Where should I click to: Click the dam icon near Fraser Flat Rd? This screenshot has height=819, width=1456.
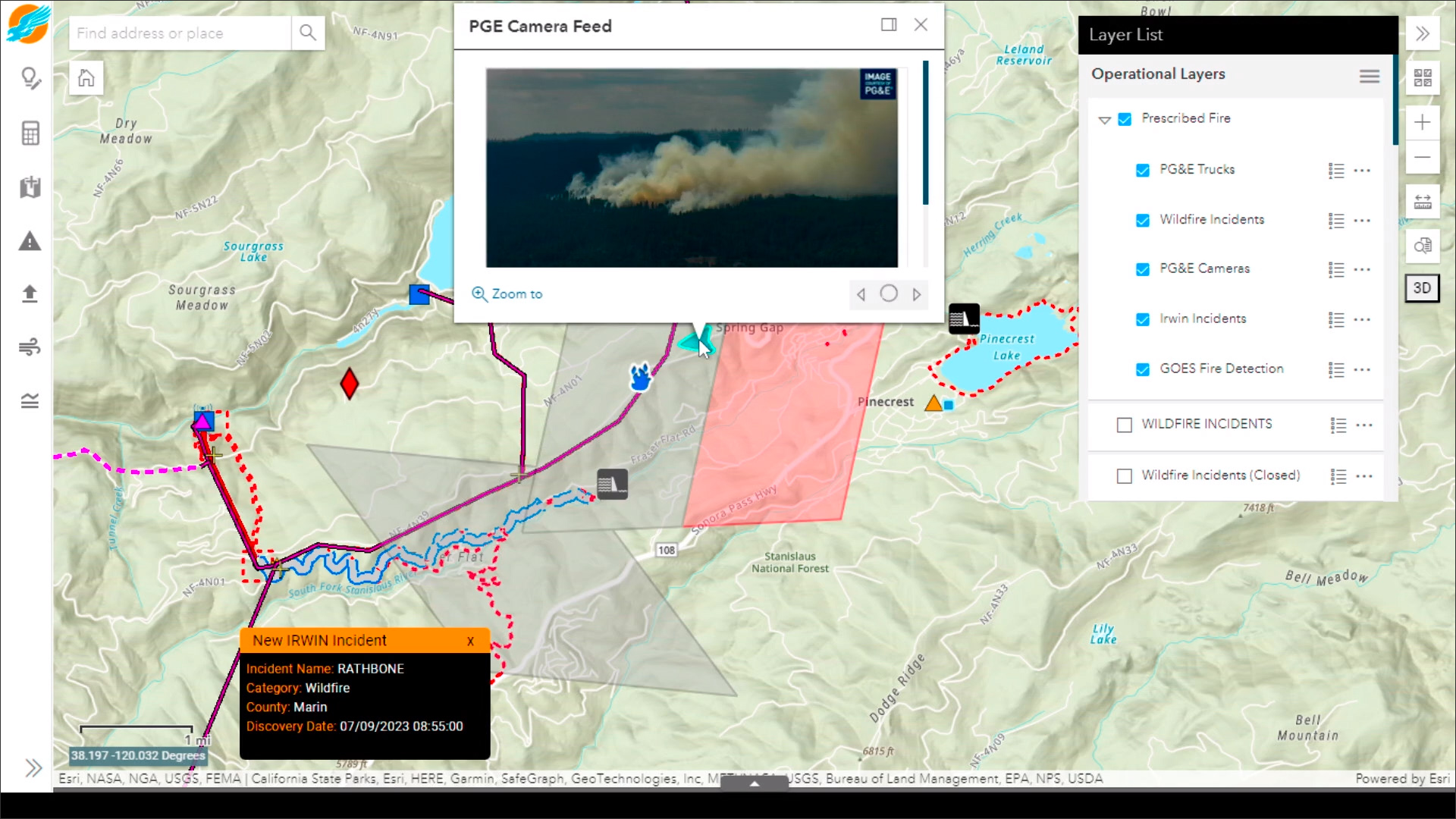612,484
